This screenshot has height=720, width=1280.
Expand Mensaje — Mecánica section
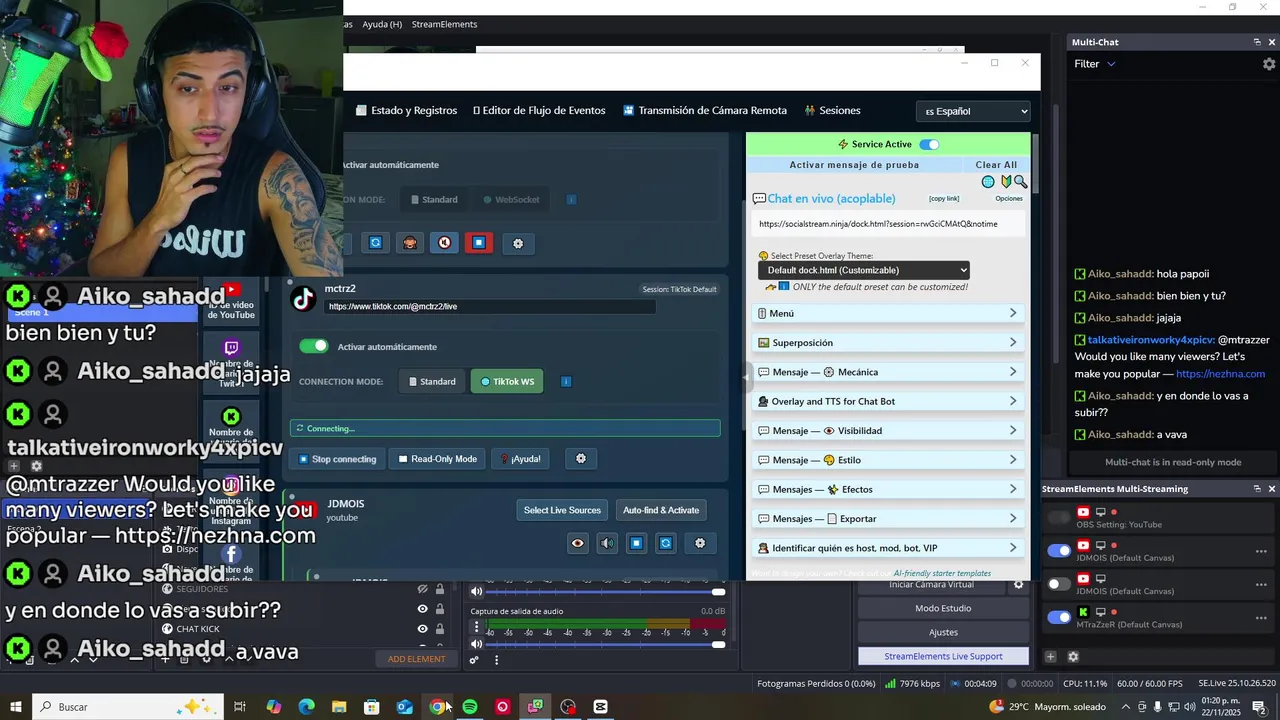888,372
